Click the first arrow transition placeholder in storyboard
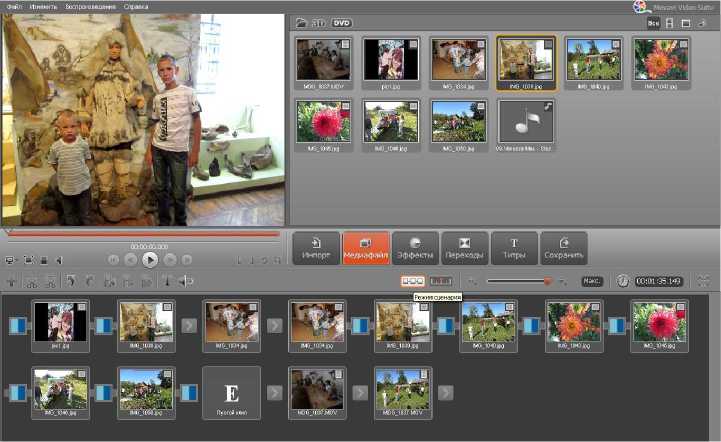Screen dimensions: 721x442 point(188,325)
